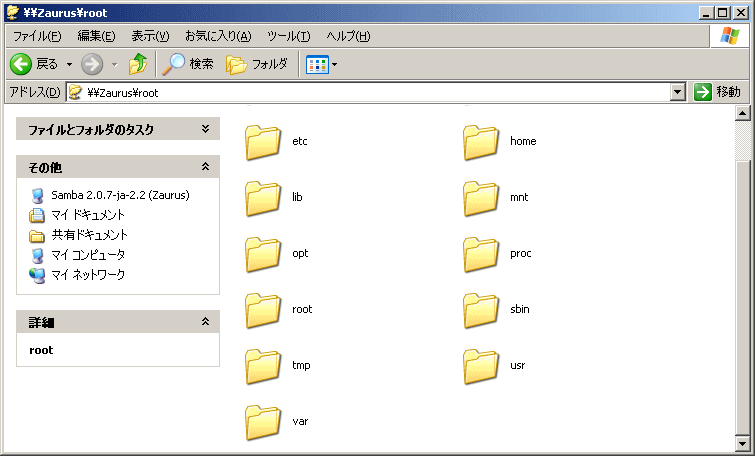This screenshot has height=456, width=755.
Task: Open the Back history dropdown arrow
Action: (69, 64)
